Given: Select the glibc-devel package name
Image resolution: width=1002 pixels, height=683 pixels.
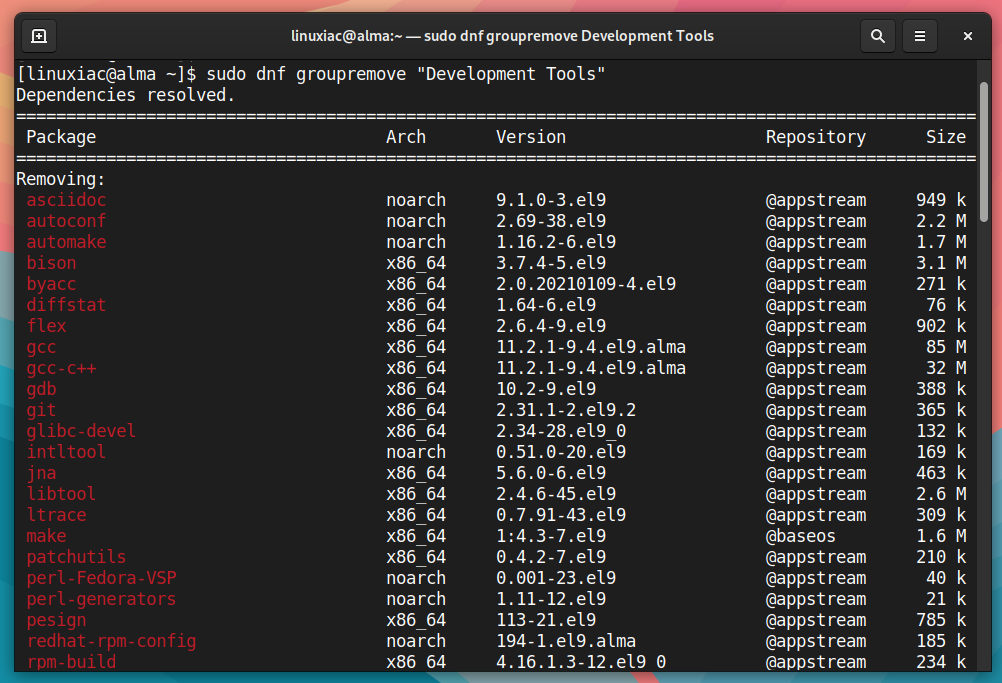Looking at the screenshot, I should click(81, 431).
